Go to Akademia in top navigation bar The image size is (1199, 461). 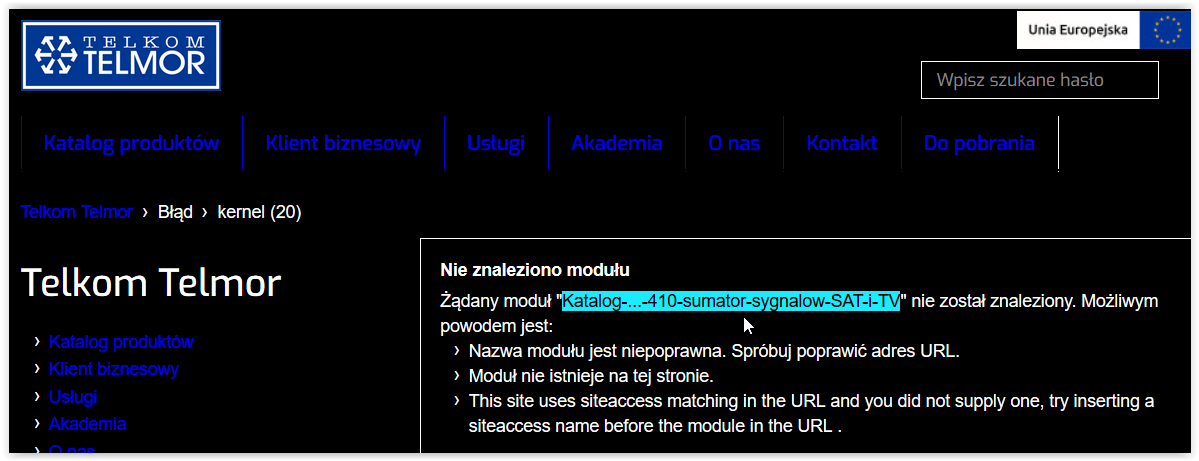pyautogui.click(x=616, y=143)
